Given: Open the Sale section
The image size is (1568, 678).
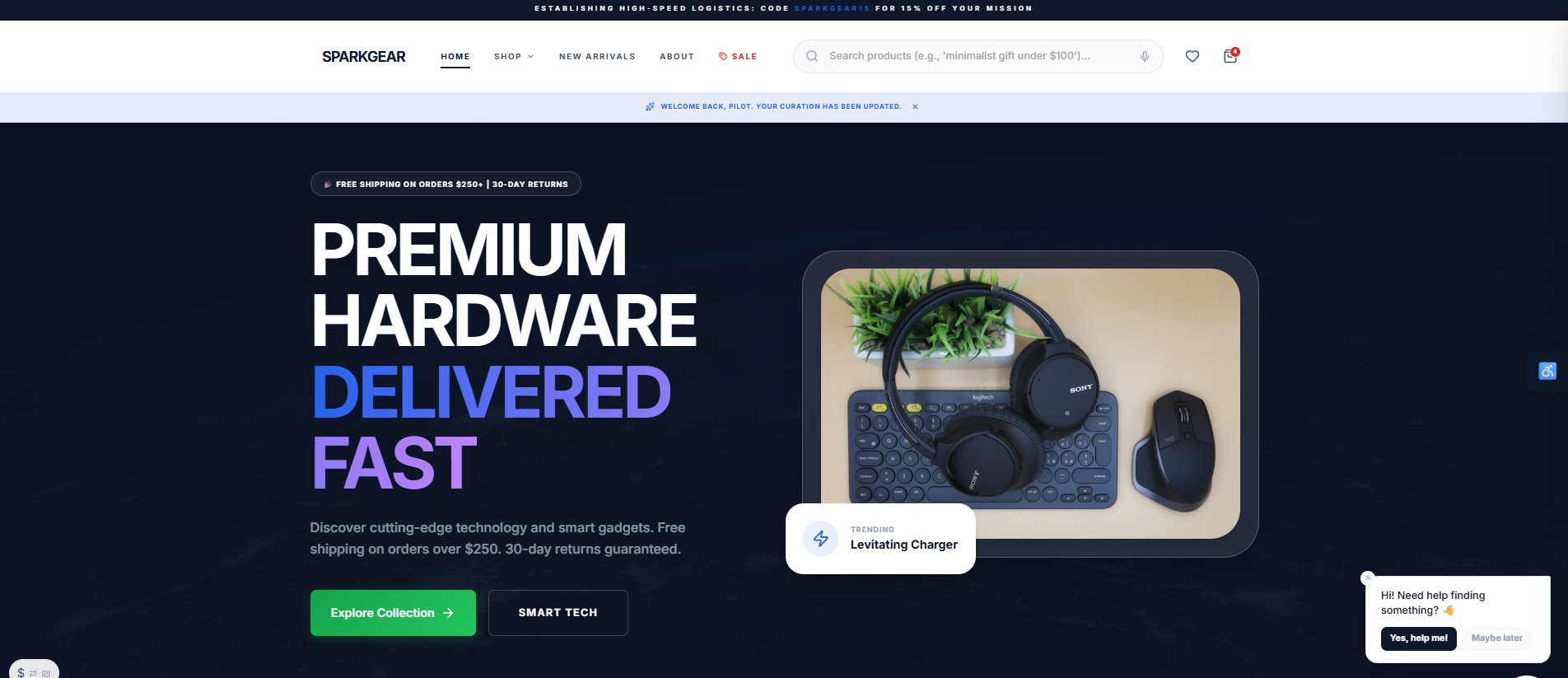Looking at the screenshot, I should (738, 56).
